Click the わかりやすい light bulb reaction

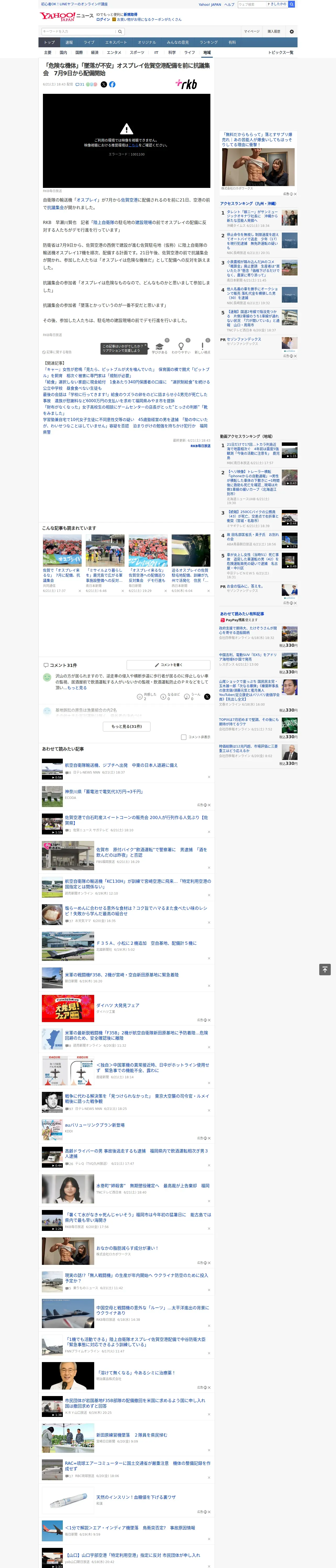181,346
